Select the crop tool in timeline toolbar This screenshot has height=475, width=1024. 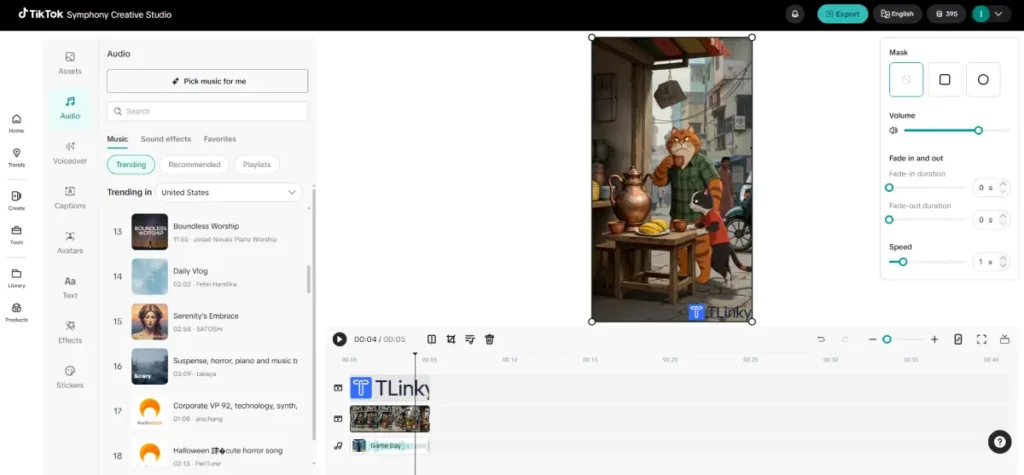pyautogui.click(x=451, y=339)
